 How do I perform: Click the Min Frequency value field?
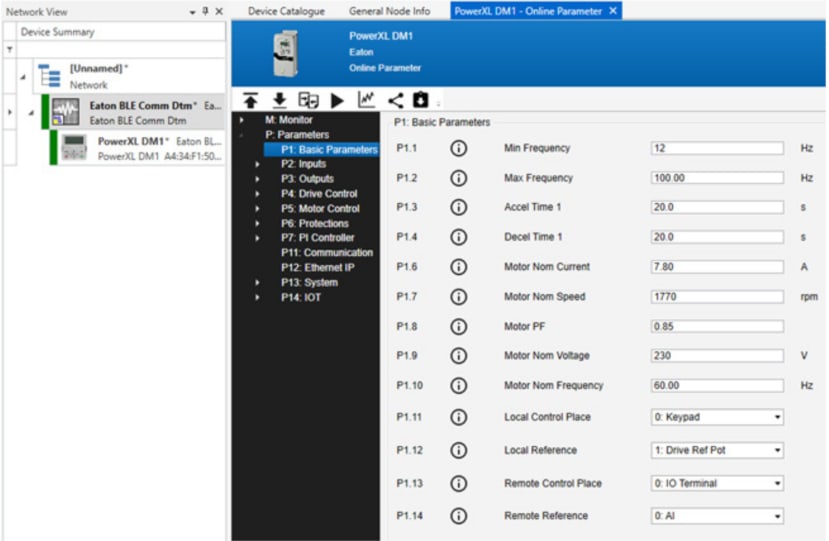717,148
